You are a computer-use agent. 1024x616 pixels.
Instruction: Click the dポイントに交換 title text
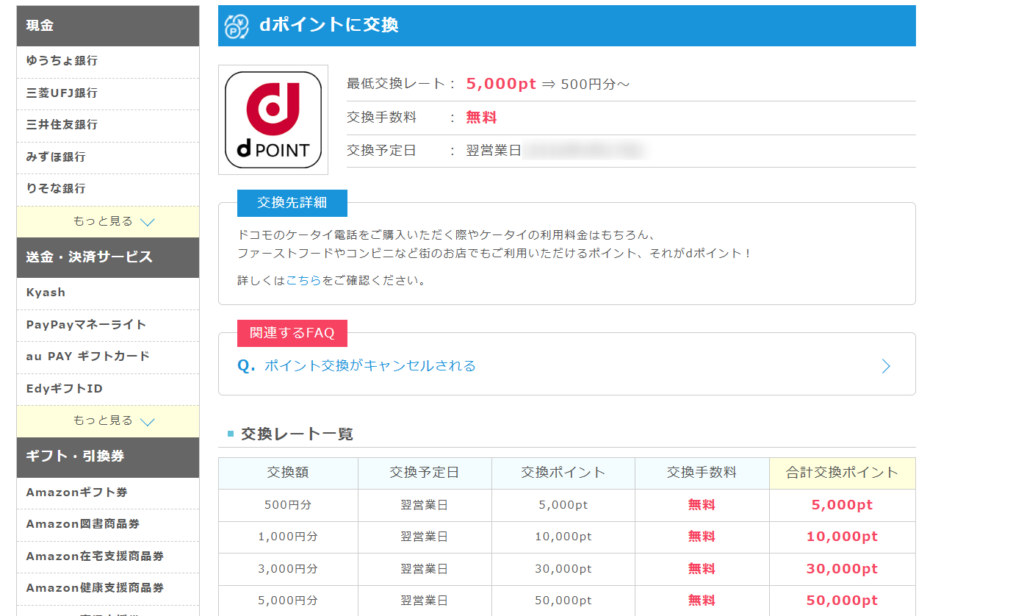(328, 25)
